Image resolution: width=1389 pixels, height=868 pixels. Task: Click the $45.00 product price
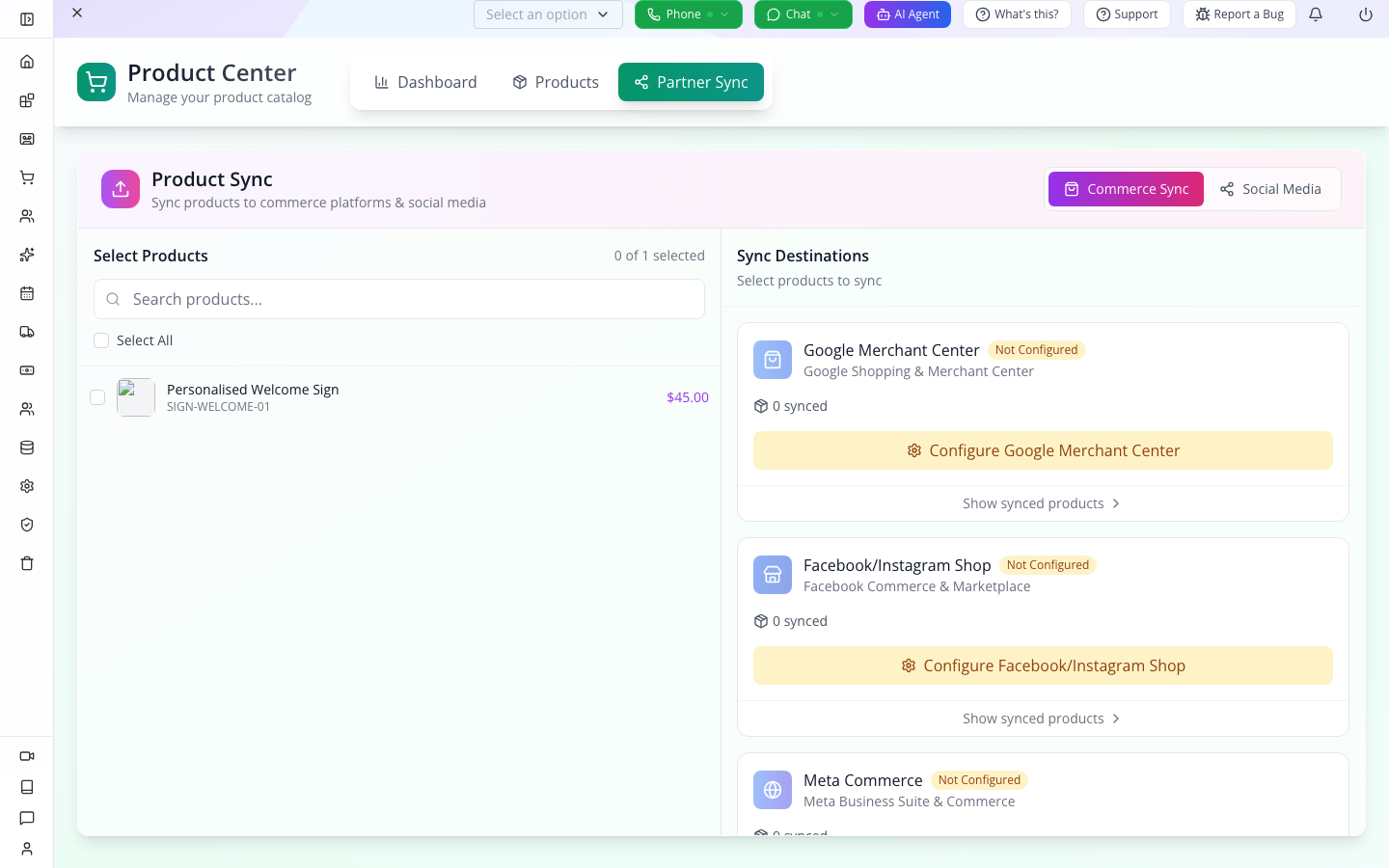click(688, 397)
